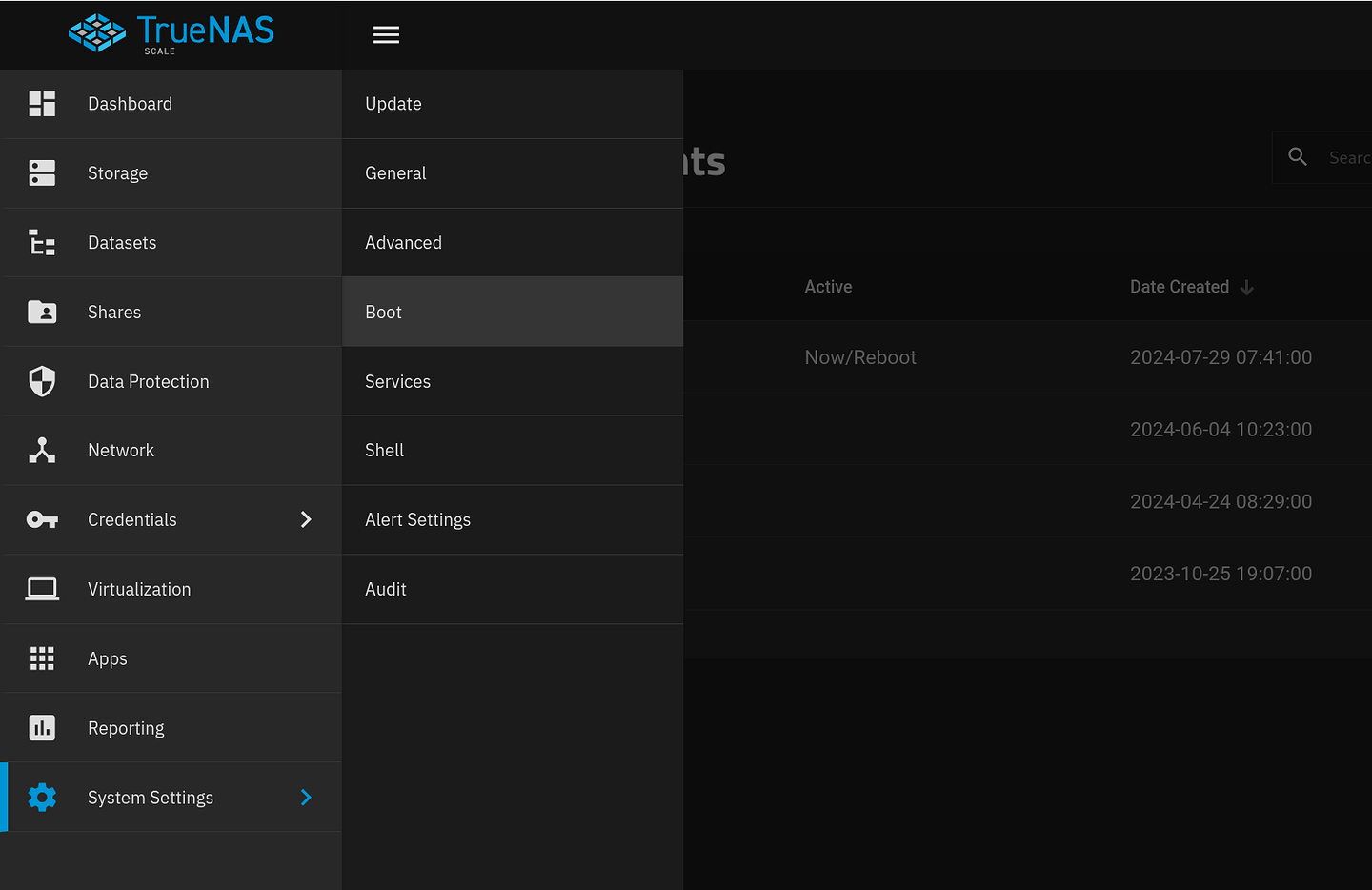Collapse the System Settings submenu chevron
The width and height of the screenshot is (1372, 890).
click(305, 797)
